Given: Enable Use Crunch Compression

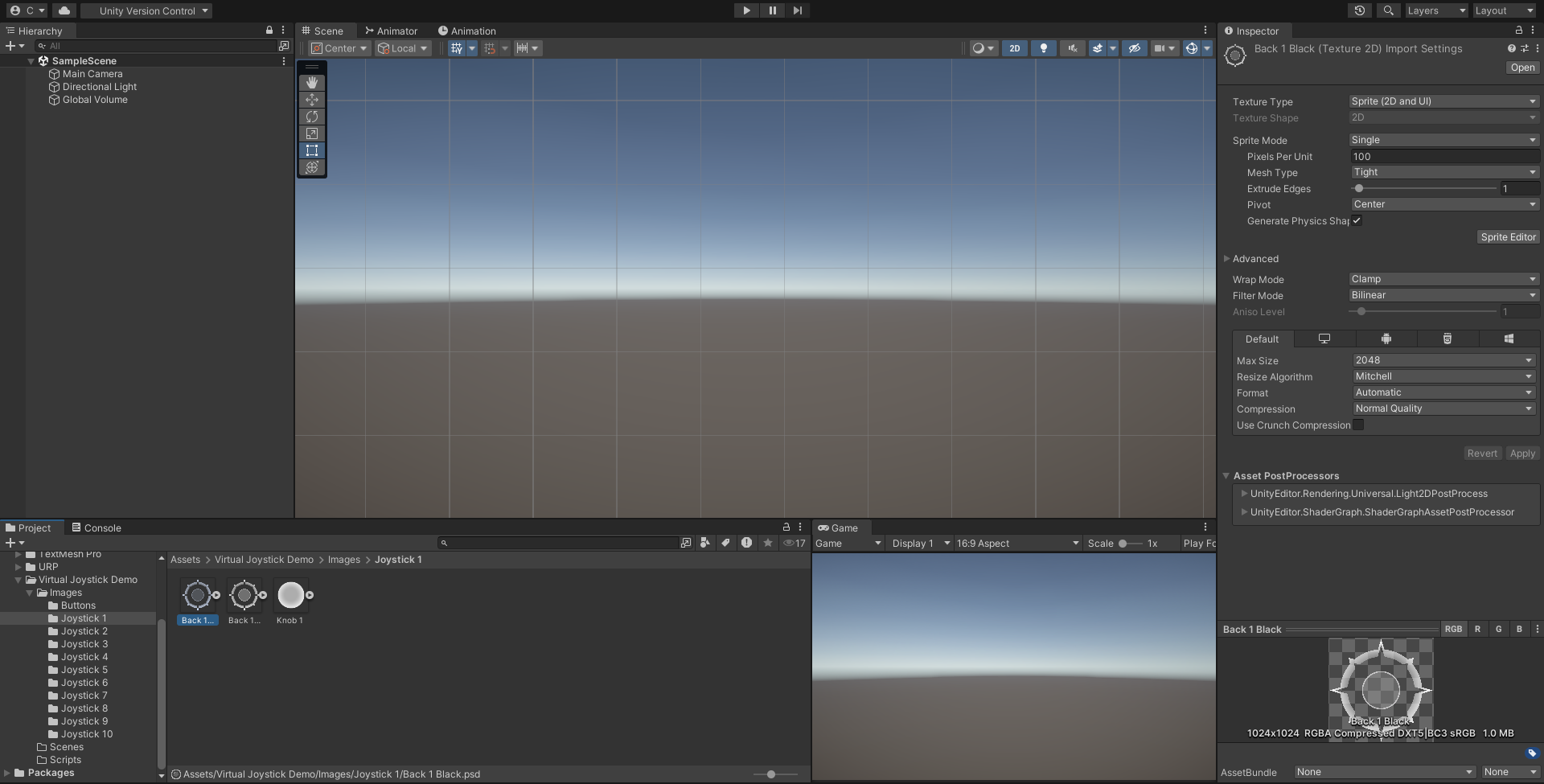Looking at the screenshot, I should click(1358, 425).
